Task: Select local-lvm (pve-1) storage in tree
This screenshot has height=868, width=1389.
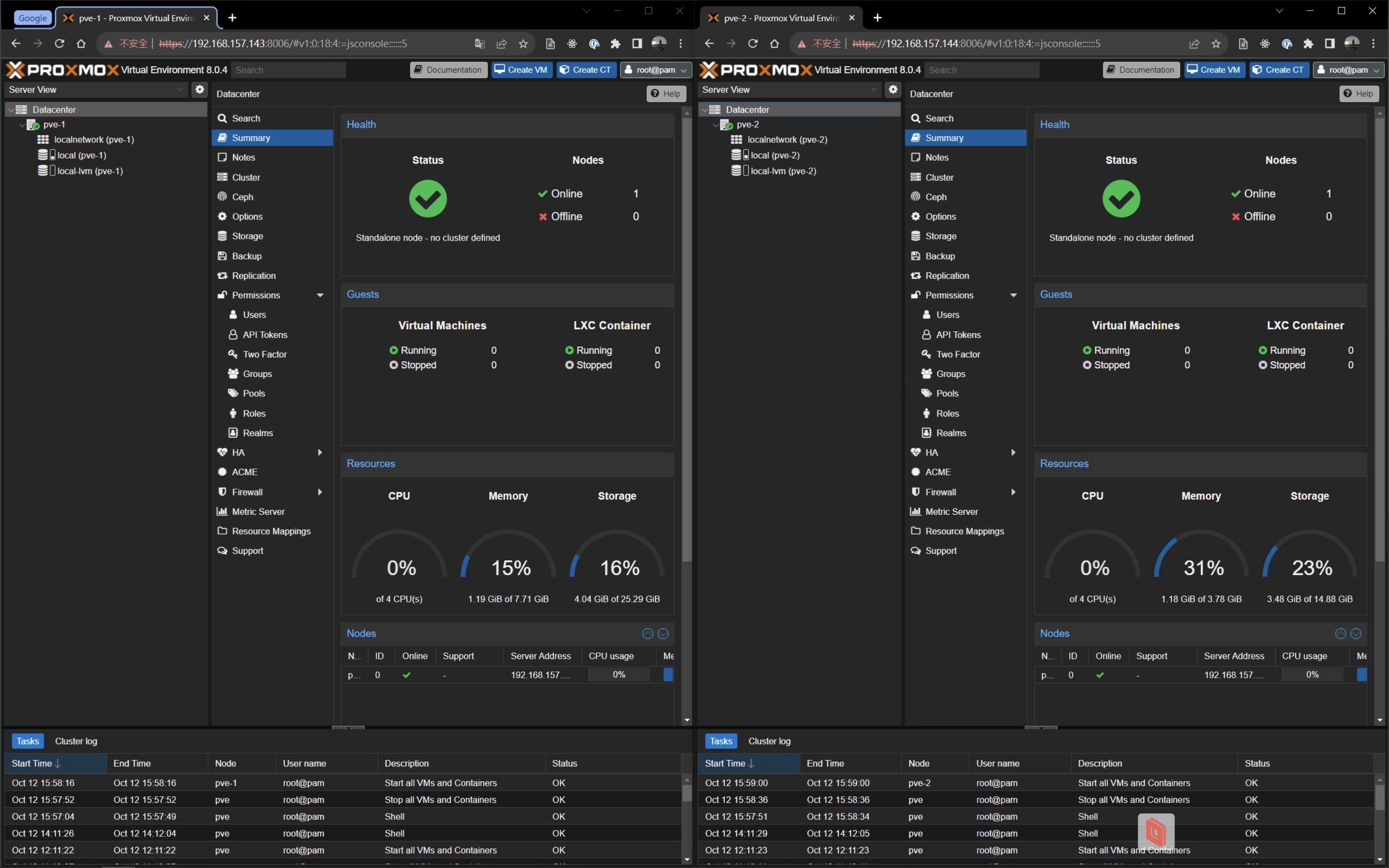Action: (90, 171)
